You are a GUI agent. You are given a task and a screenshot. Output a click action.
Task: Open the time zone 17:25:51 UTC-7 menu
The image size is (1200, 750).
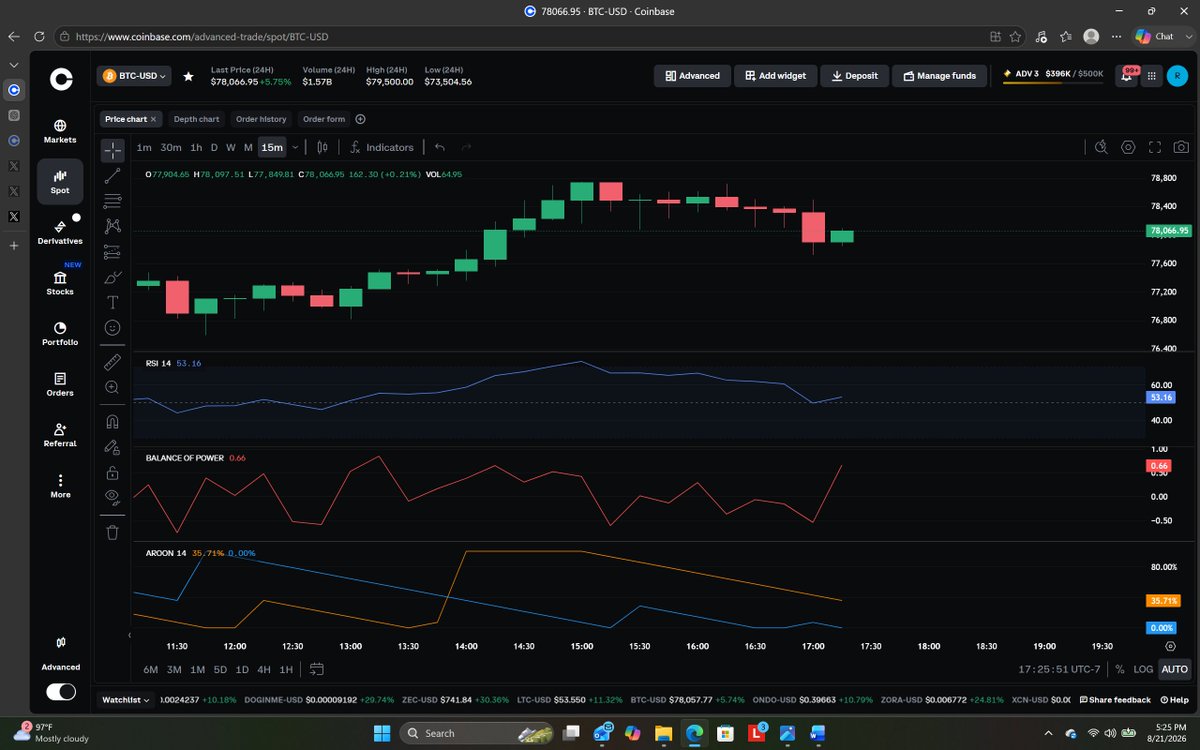[x=1060, y=669]
